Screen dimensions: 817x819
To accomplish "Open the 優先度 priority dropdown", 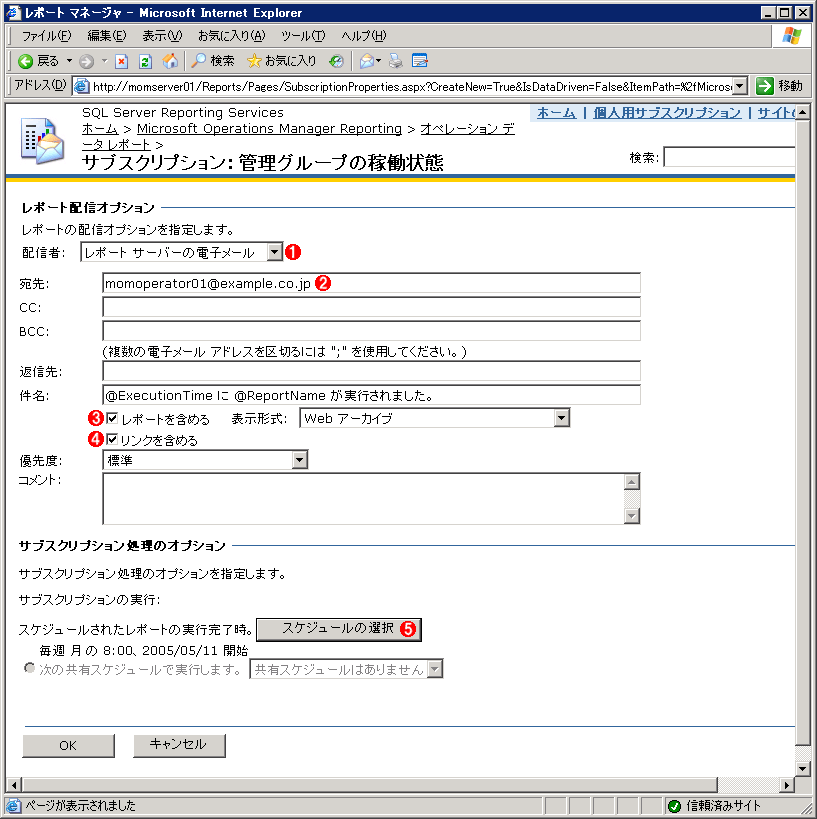I will pos(299,460).
